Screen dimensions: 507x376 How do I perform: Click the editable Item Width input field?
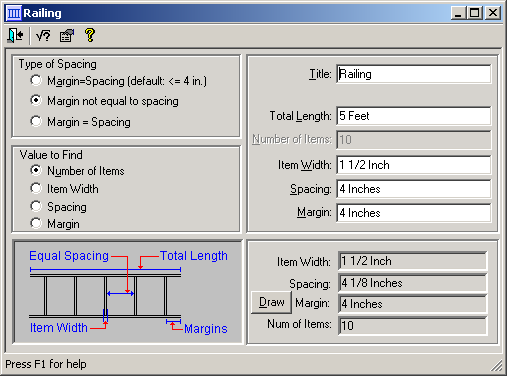coord(413,165)
